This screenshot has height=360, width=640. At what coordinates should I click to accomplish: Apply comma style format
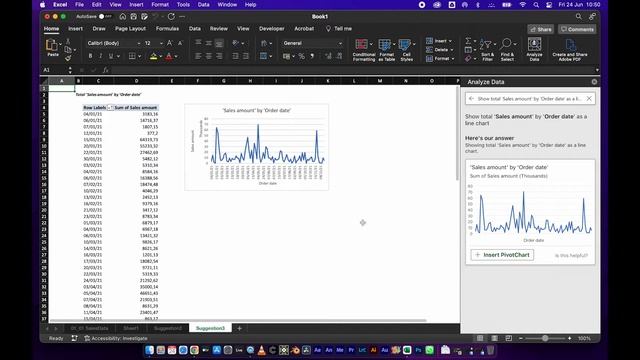[x=312, y=56]
